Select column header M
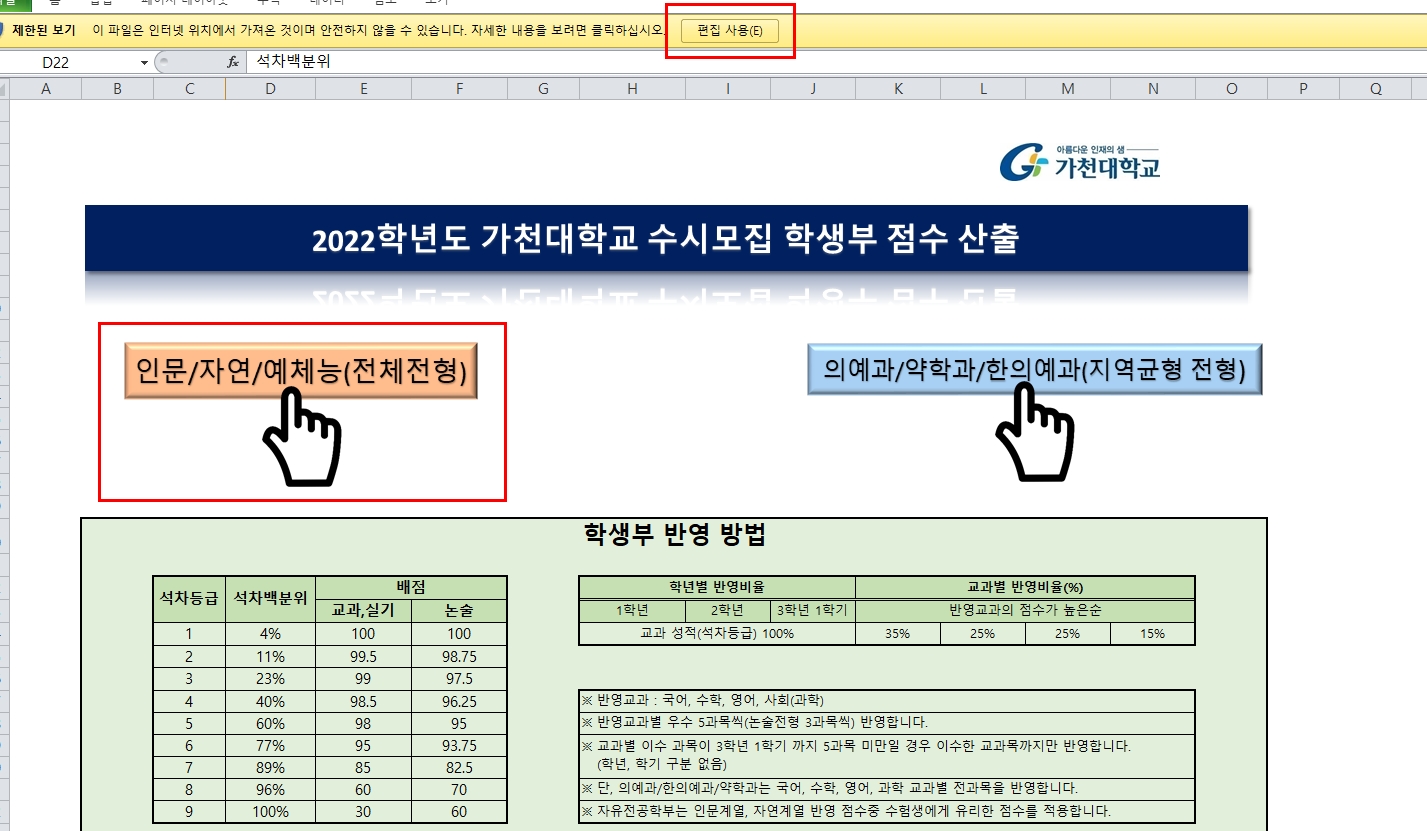The image size is (1427, 831). coord(1068,89)
